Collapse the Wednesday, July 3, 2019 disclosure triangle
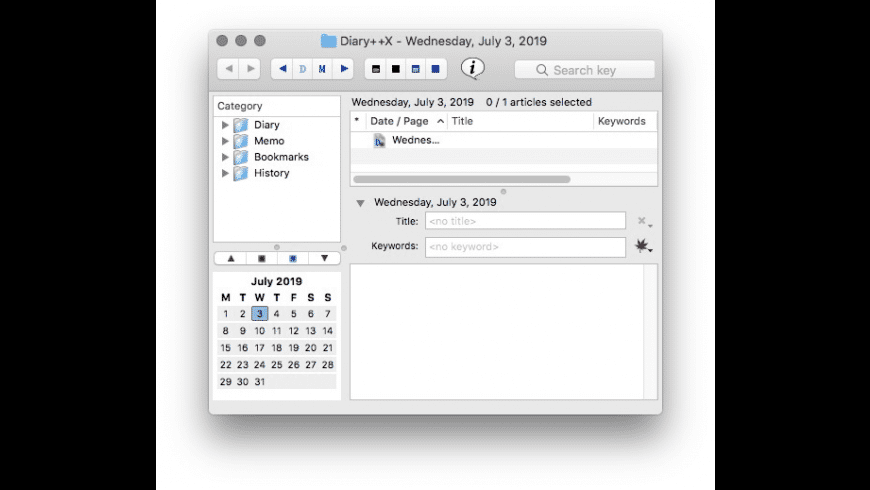 click(360, 203)
